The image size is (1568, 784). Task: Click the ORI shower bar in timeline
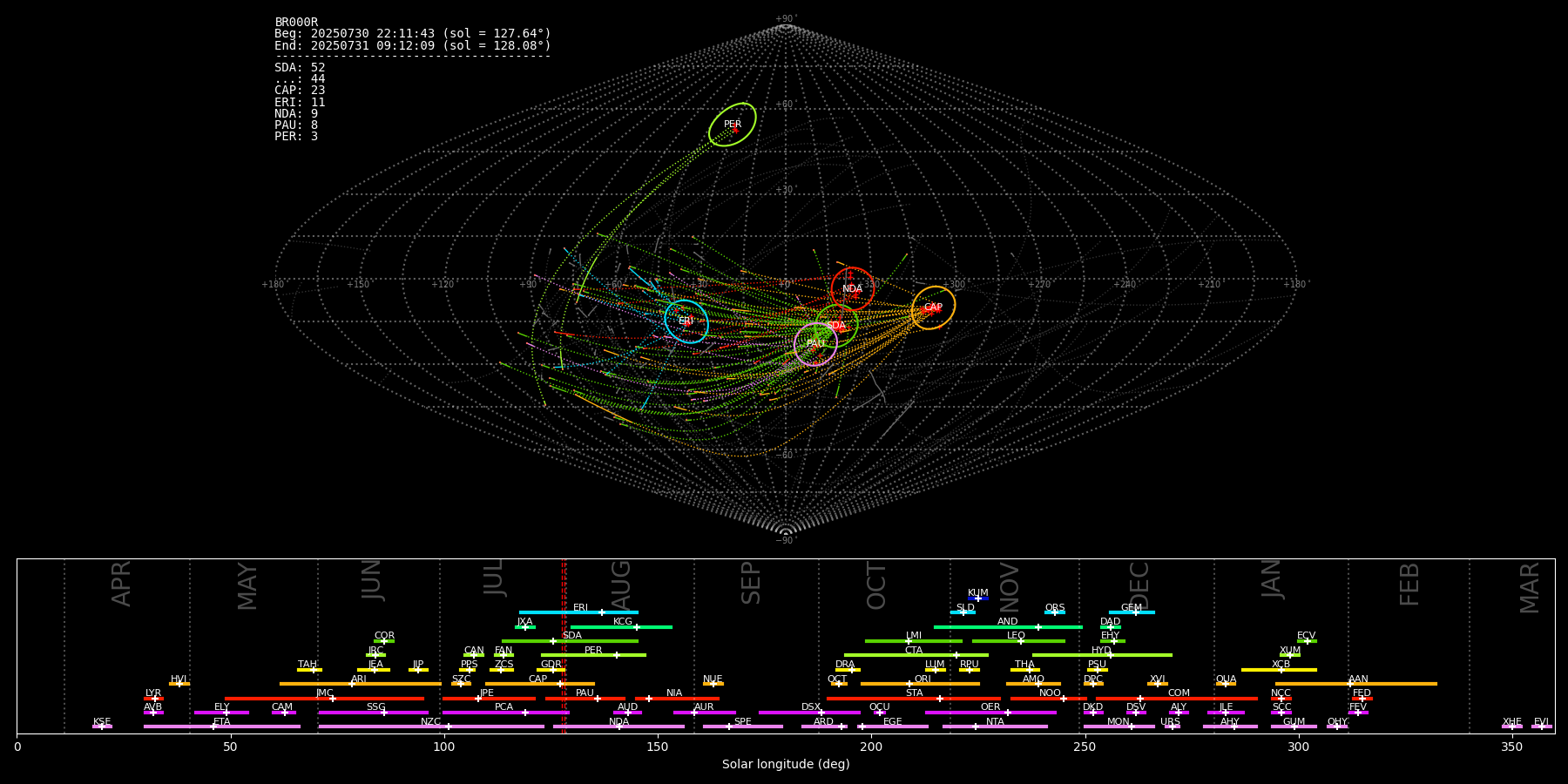click(x=920, y=684)
